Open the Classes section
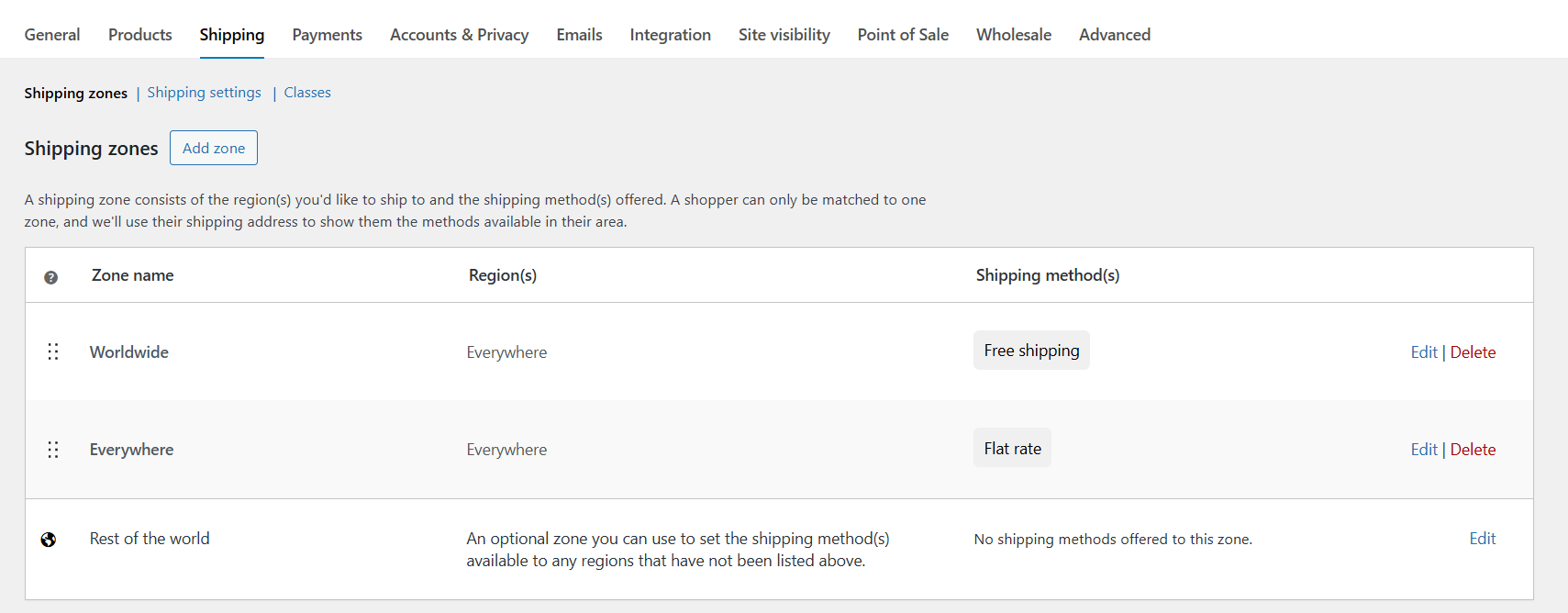Viewport: 1568px width, 613px height. point(307,92)
